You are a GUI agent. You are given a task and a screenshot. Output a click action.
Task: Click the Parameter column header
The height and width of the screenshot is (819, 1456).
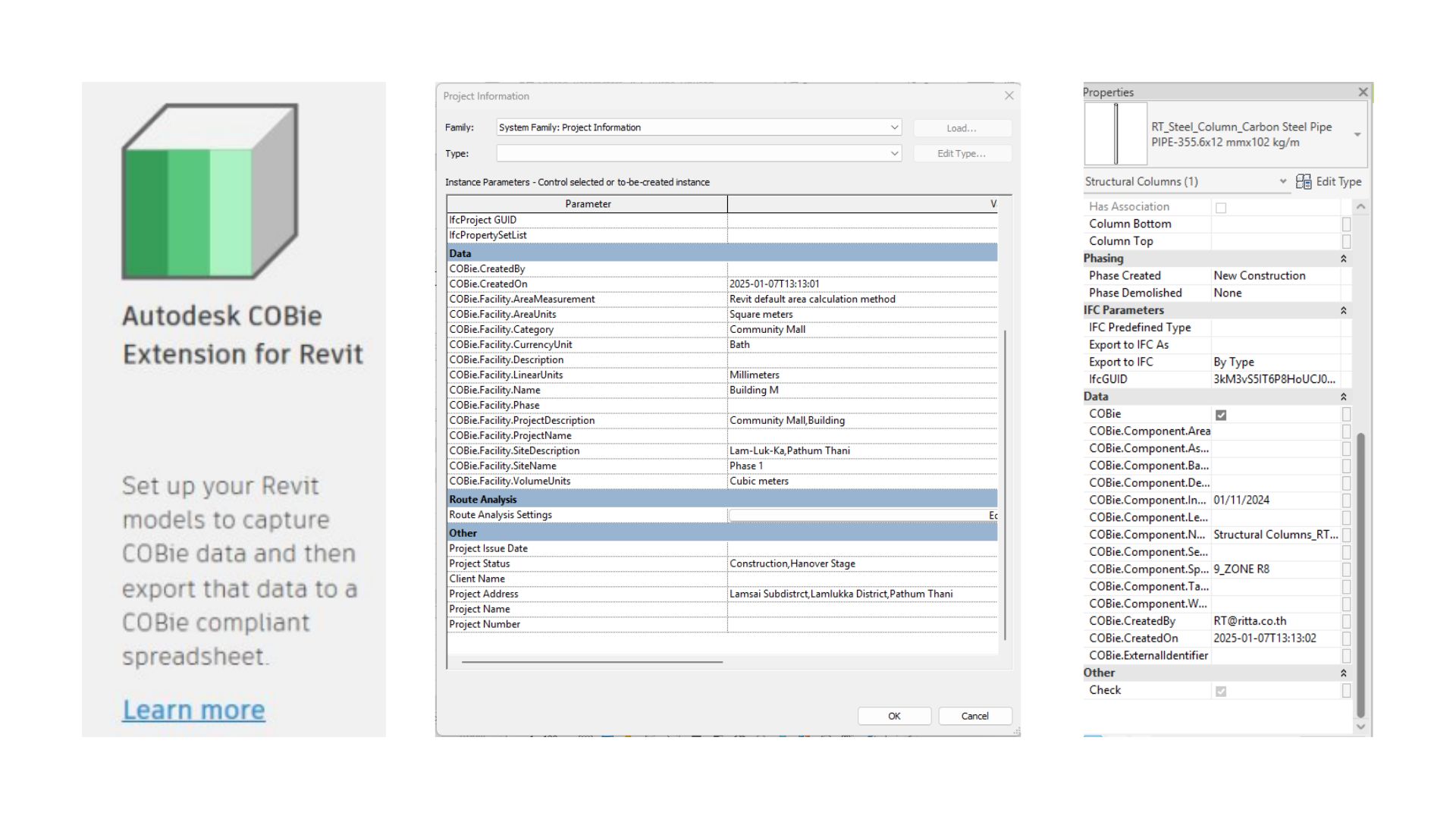pos(588,204)
